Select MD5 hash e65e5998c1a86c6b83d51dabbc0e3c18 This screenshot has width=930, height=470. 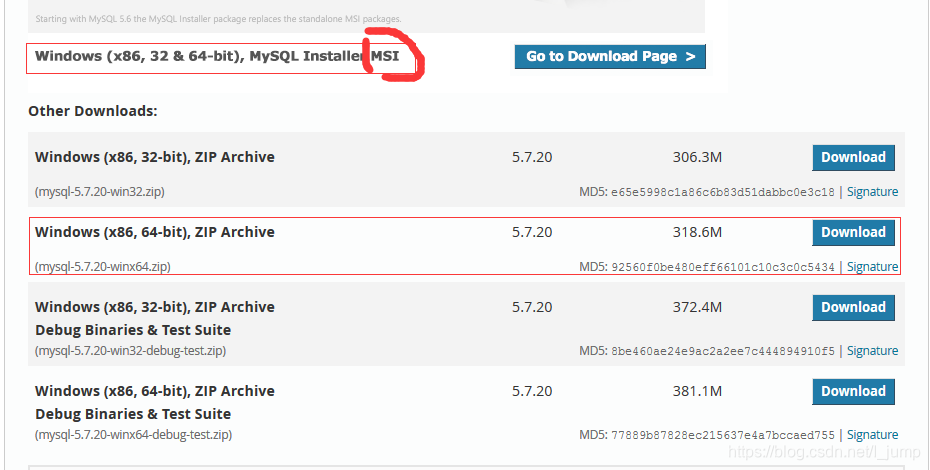pyautogui.click(x=722, y=192)
